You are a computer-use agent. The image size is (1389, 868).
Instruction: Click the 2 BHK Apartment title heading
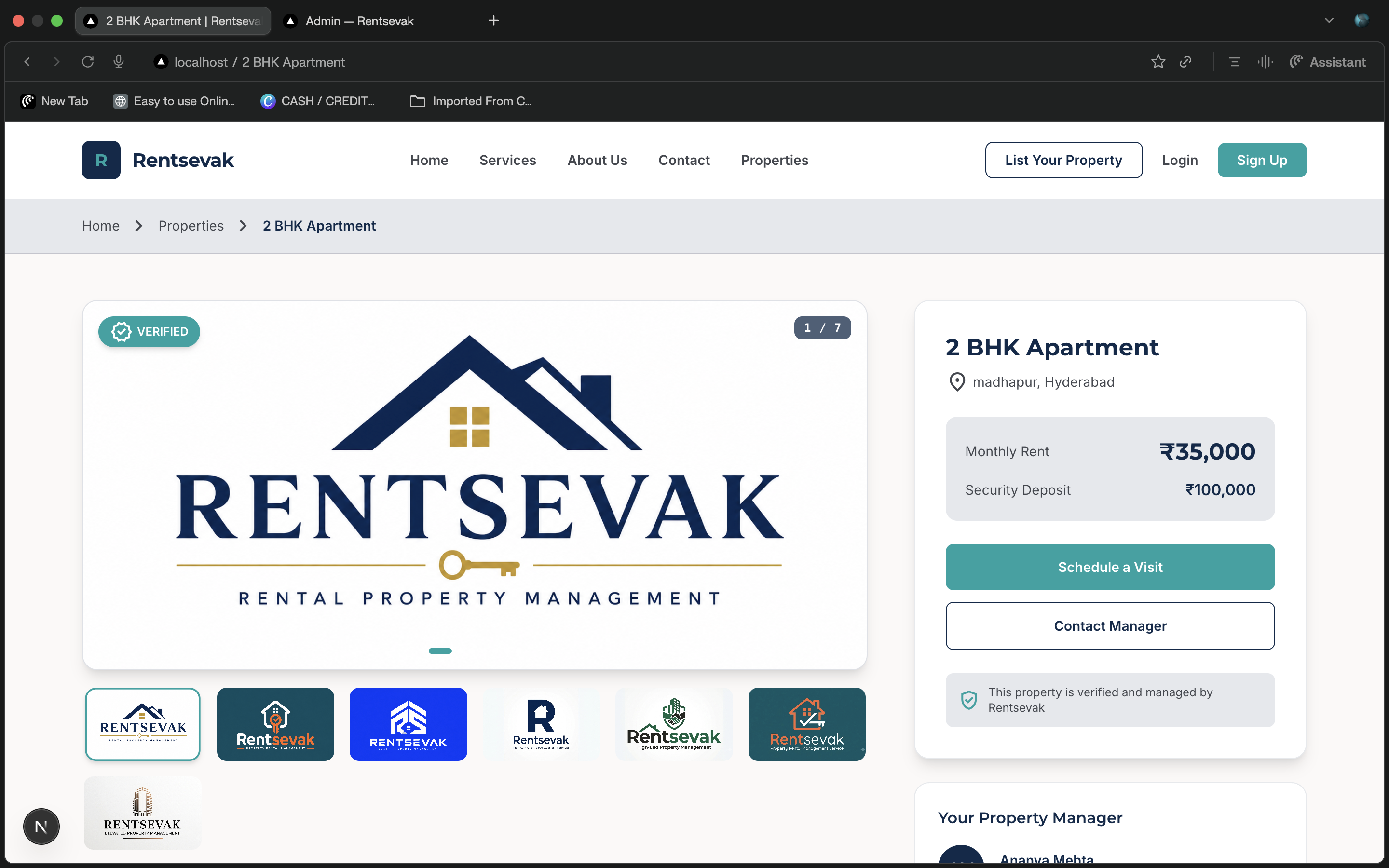1052,347
